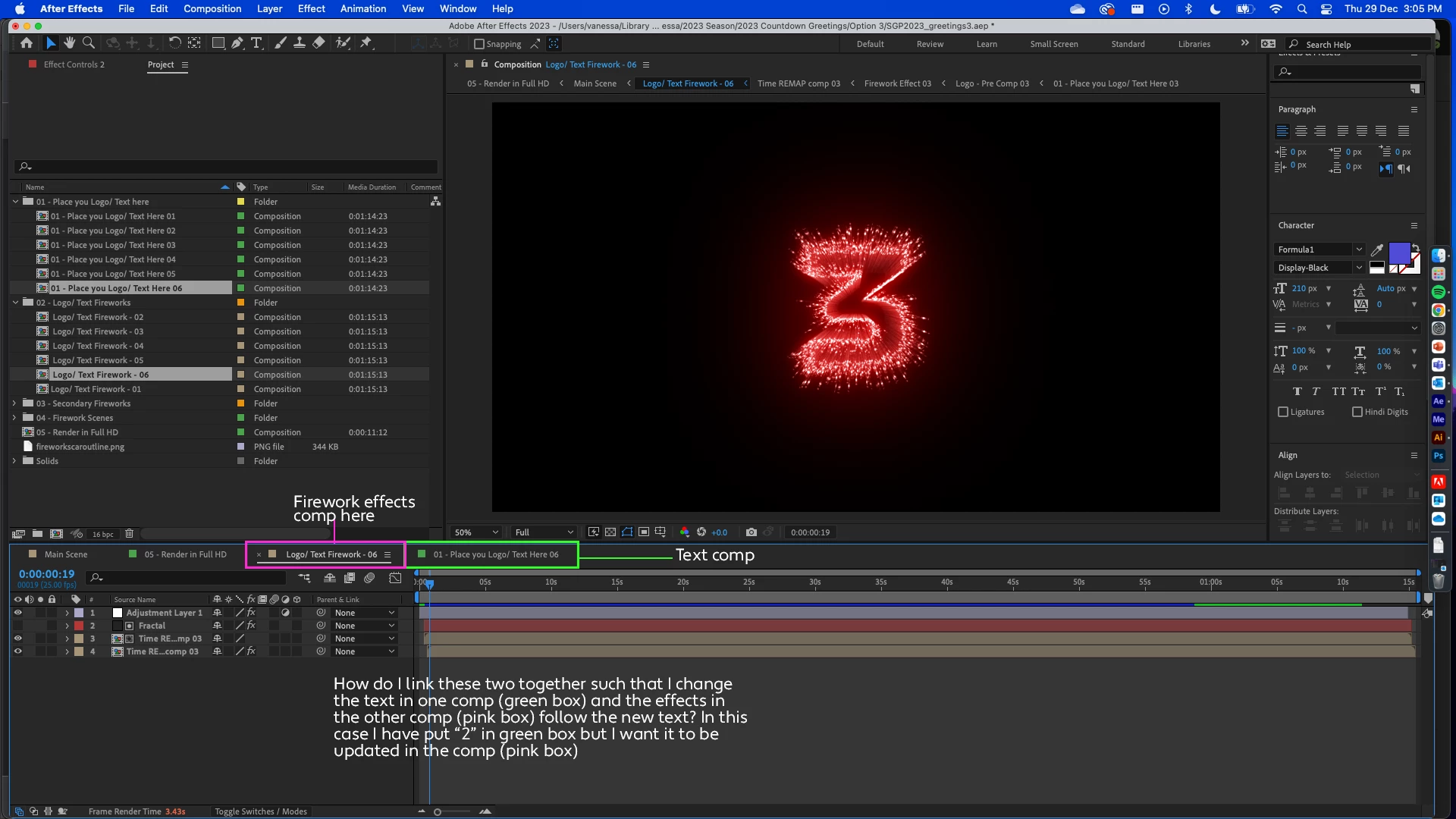Delete selected project item with trash icon
1456x819 pixels.
point(129,534)
